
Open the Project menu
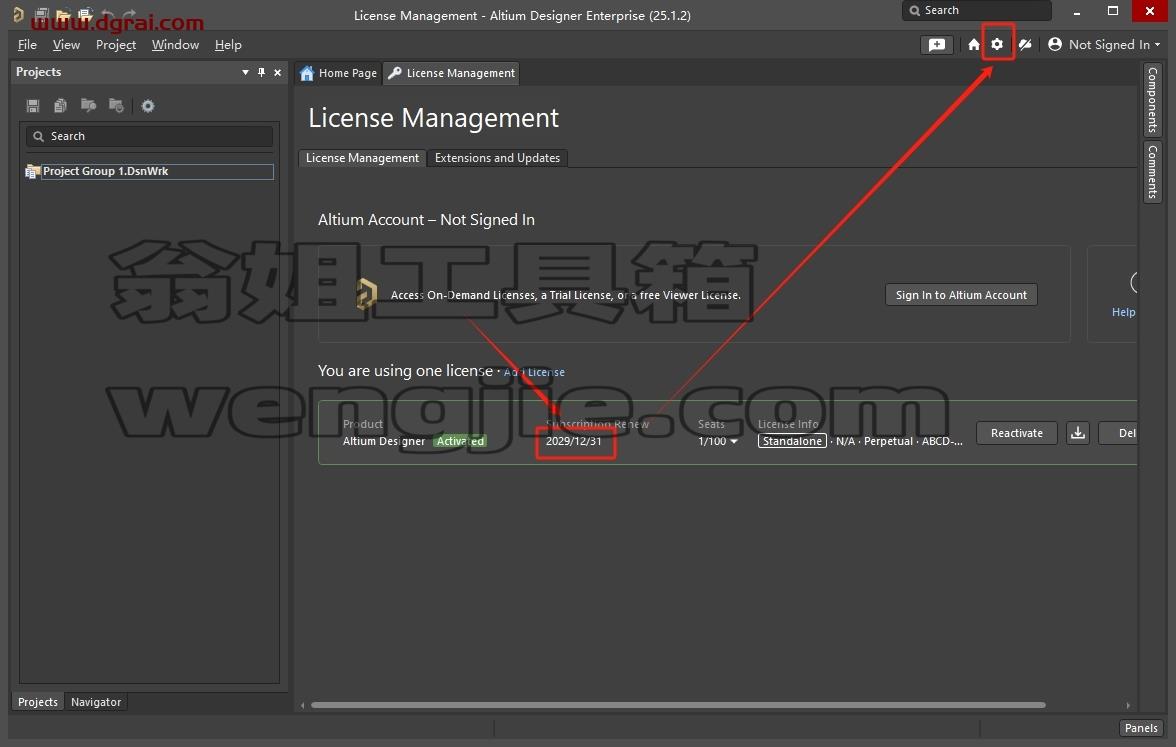click(x=116, y=45)
